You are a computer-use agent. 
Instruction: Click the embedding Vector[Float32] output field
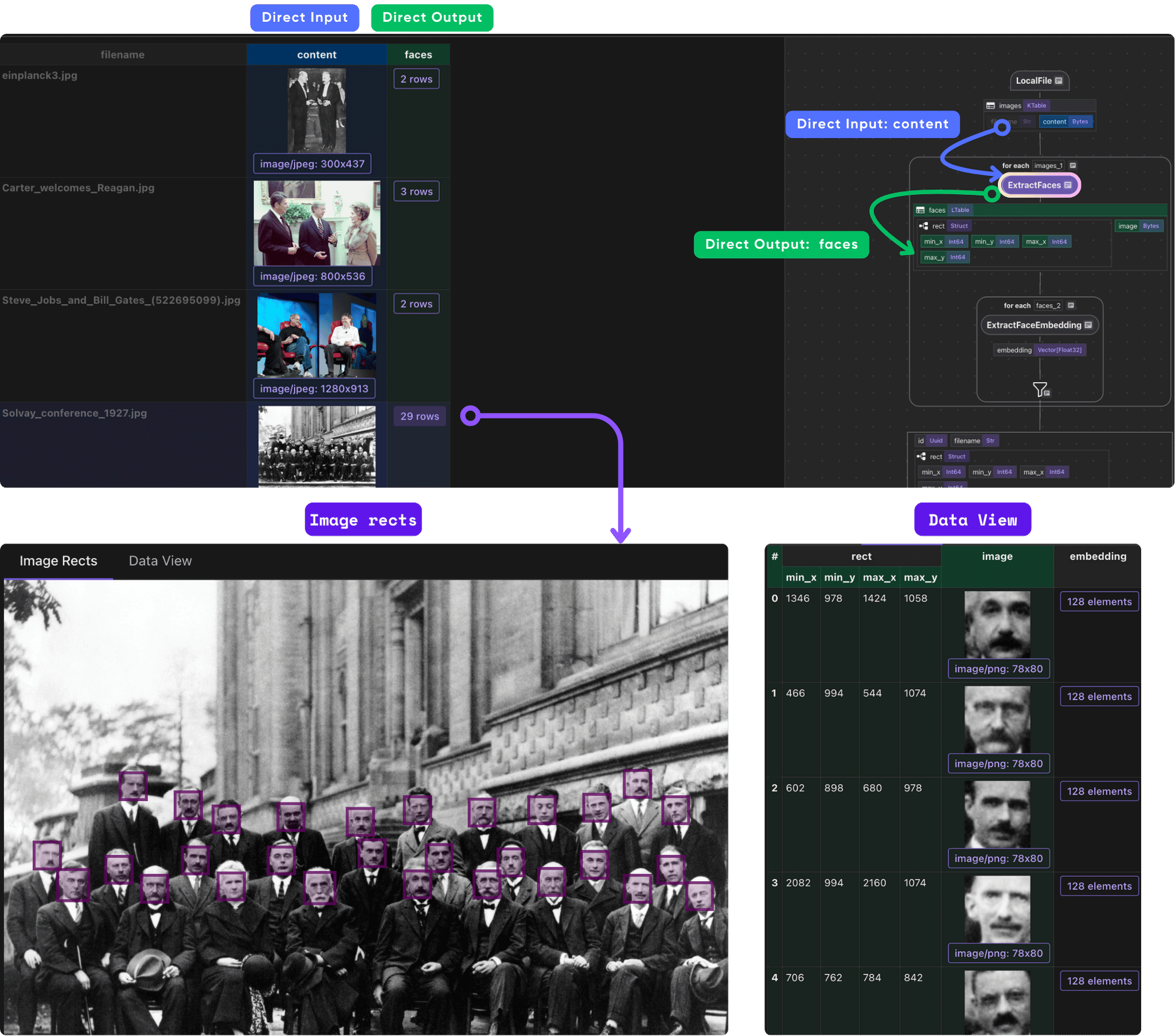1039,350
